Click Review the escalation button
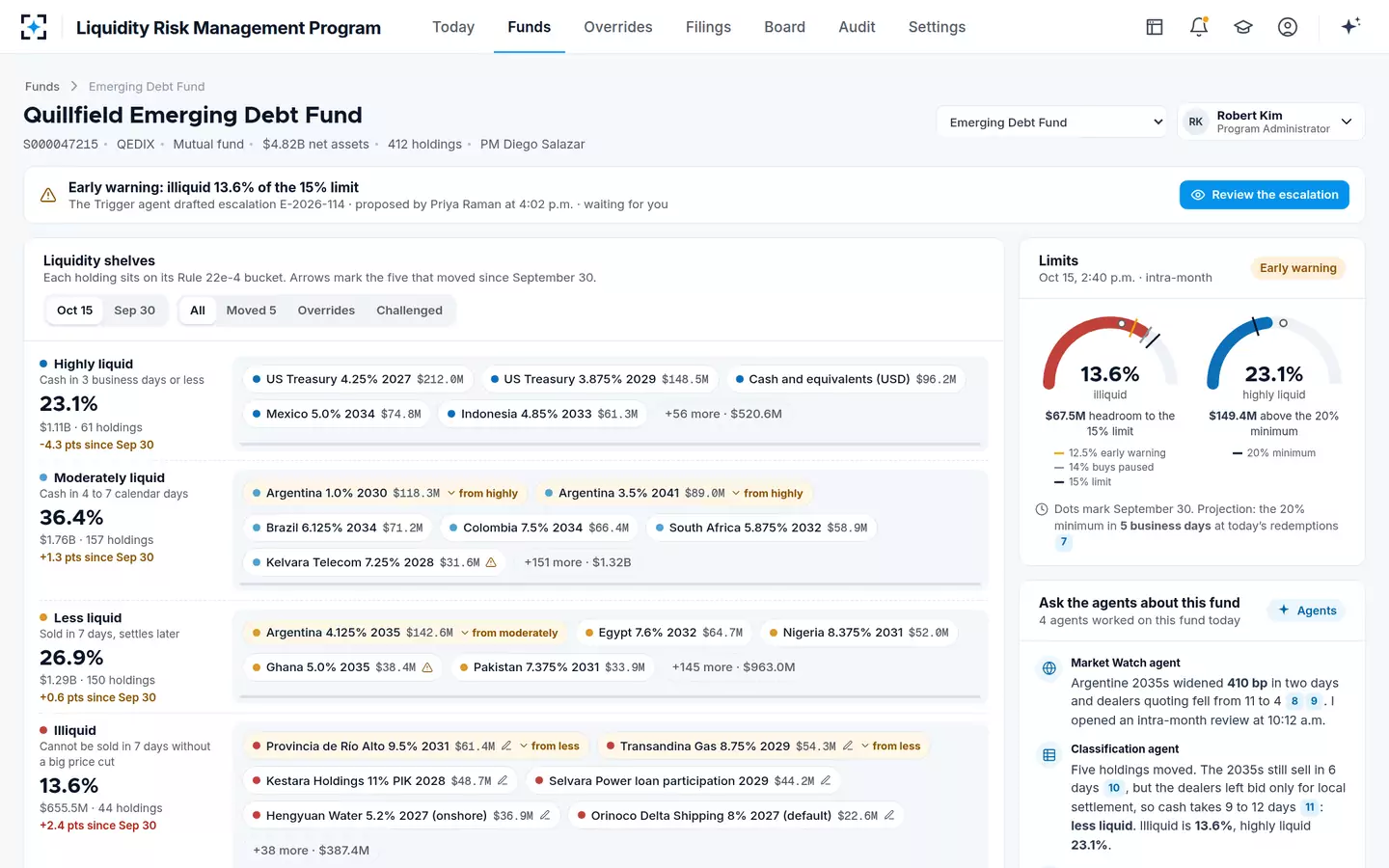Image resolution: width=1389 pixels, height=868 pixels. click(1265, 195)
